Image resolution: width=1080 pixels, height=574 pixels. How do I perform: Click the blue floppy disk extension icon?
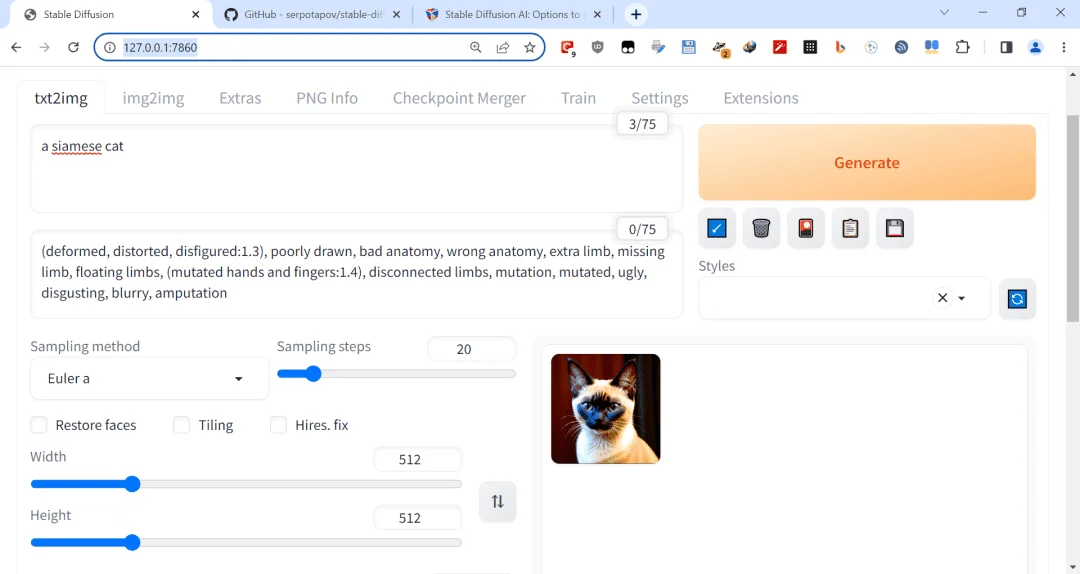tap(688, 48)
